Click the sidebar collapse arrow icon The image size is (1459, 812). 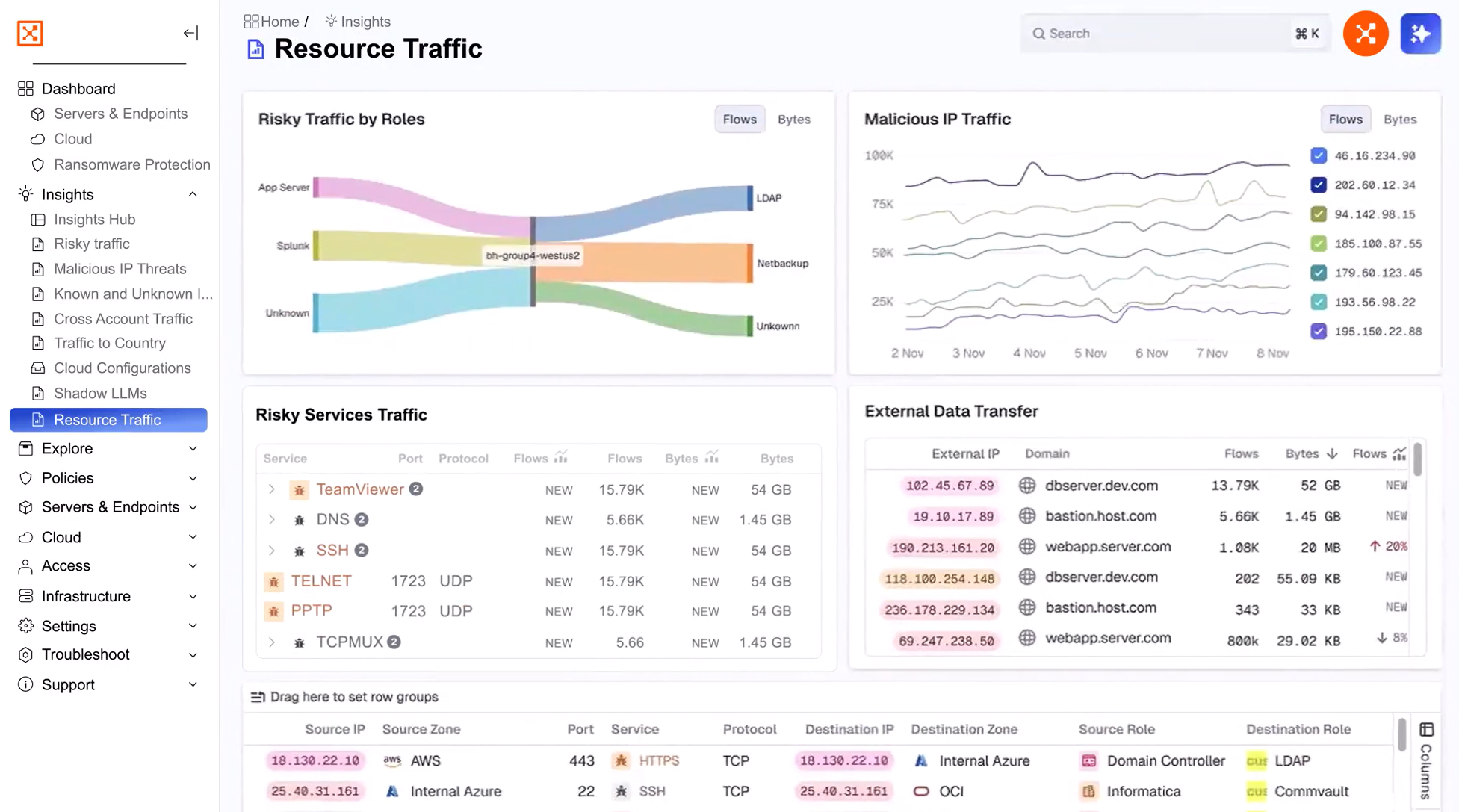tap(190, 33)
